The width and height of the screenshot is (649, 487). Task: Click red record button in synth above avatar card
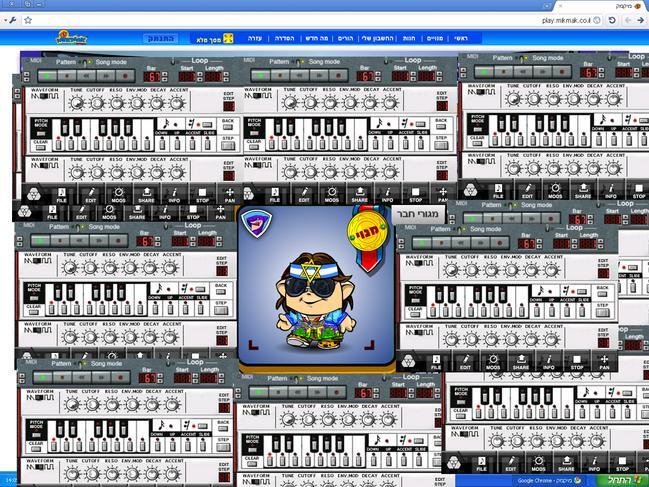tap(338, 75)
